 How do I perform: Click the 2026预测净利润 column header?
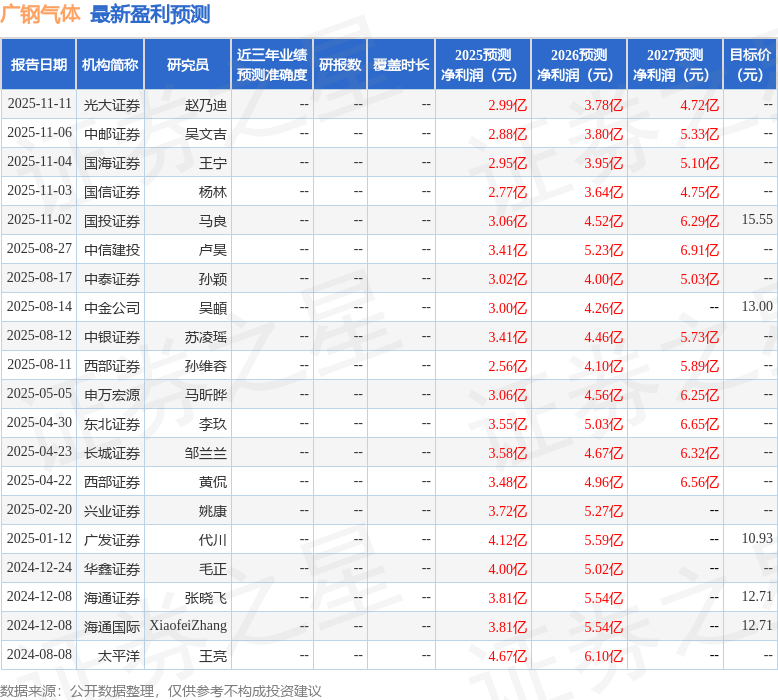tap(579, 64)
